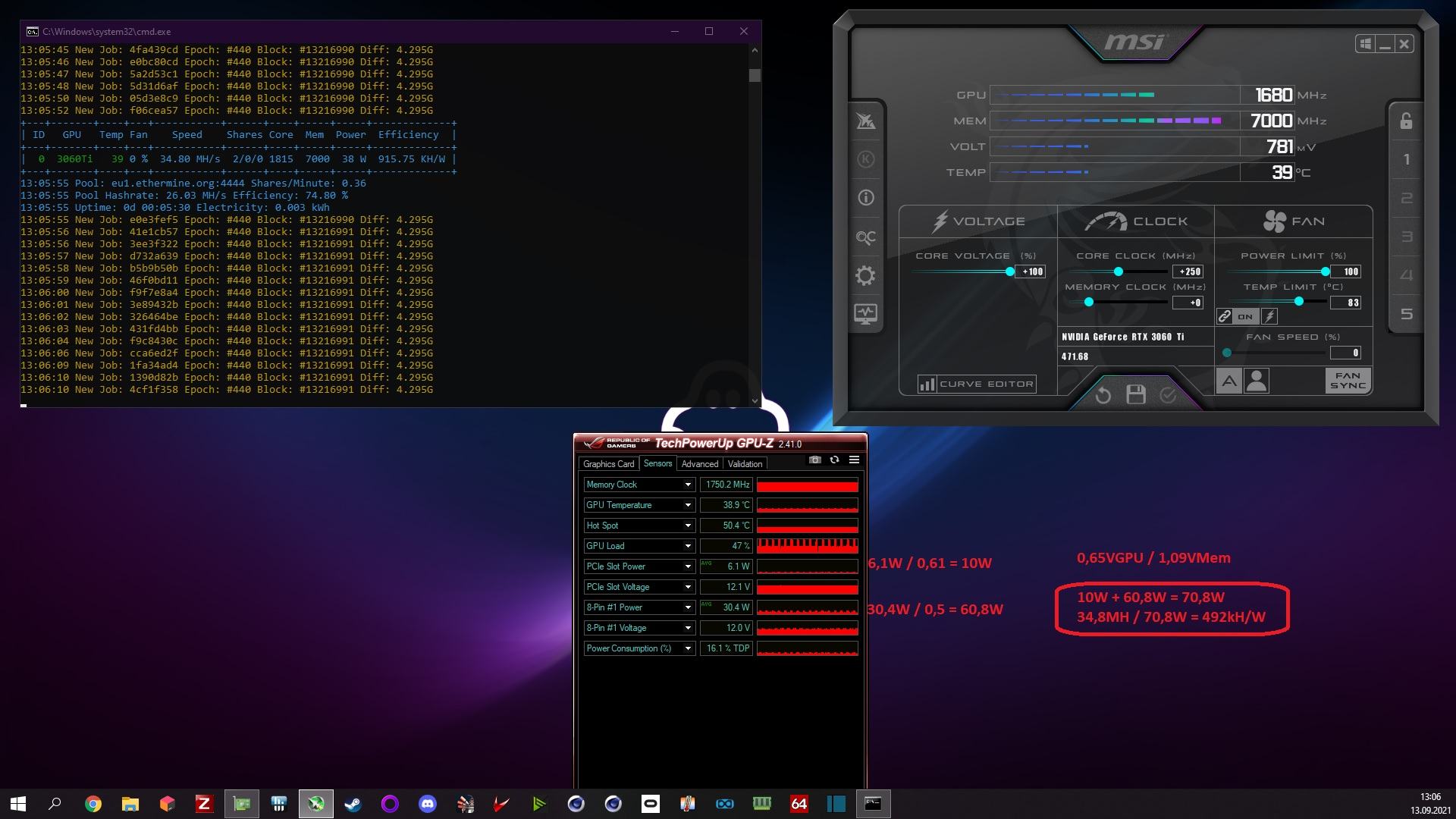Click the save profile floppy icon
Image resolution: width=1456 pixels, height=819 pixels.
point(1135,394)
